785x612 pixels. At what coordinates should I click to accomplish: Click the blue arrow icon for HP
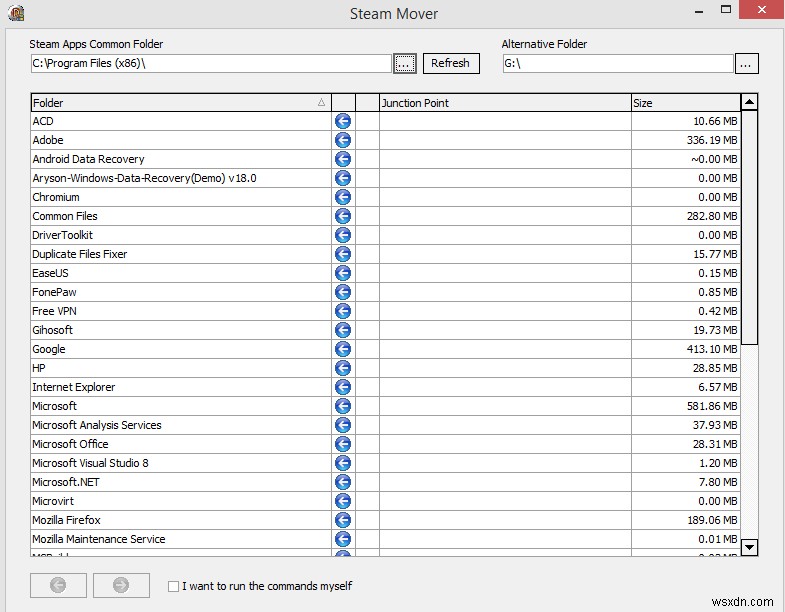pos(343,368)
